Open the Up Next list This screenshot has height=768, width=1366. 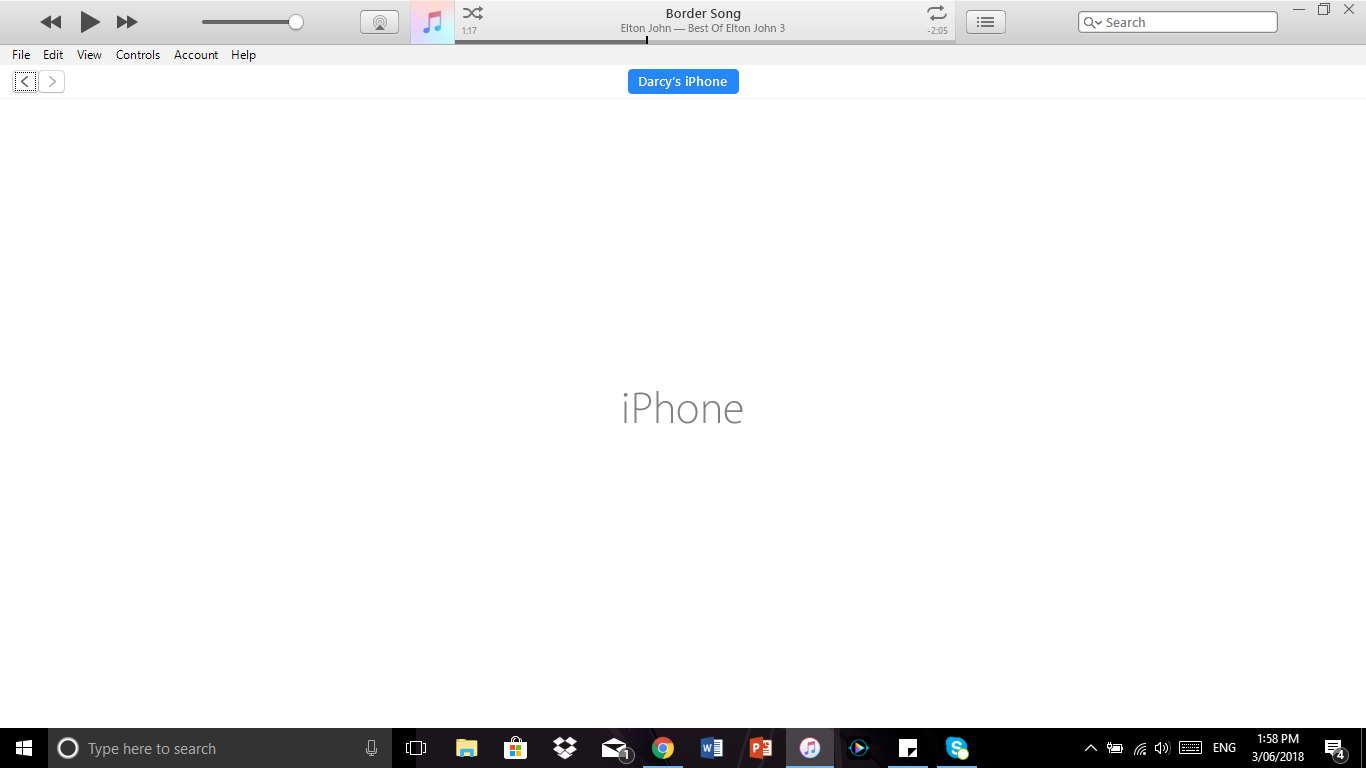tap(985, 22)
